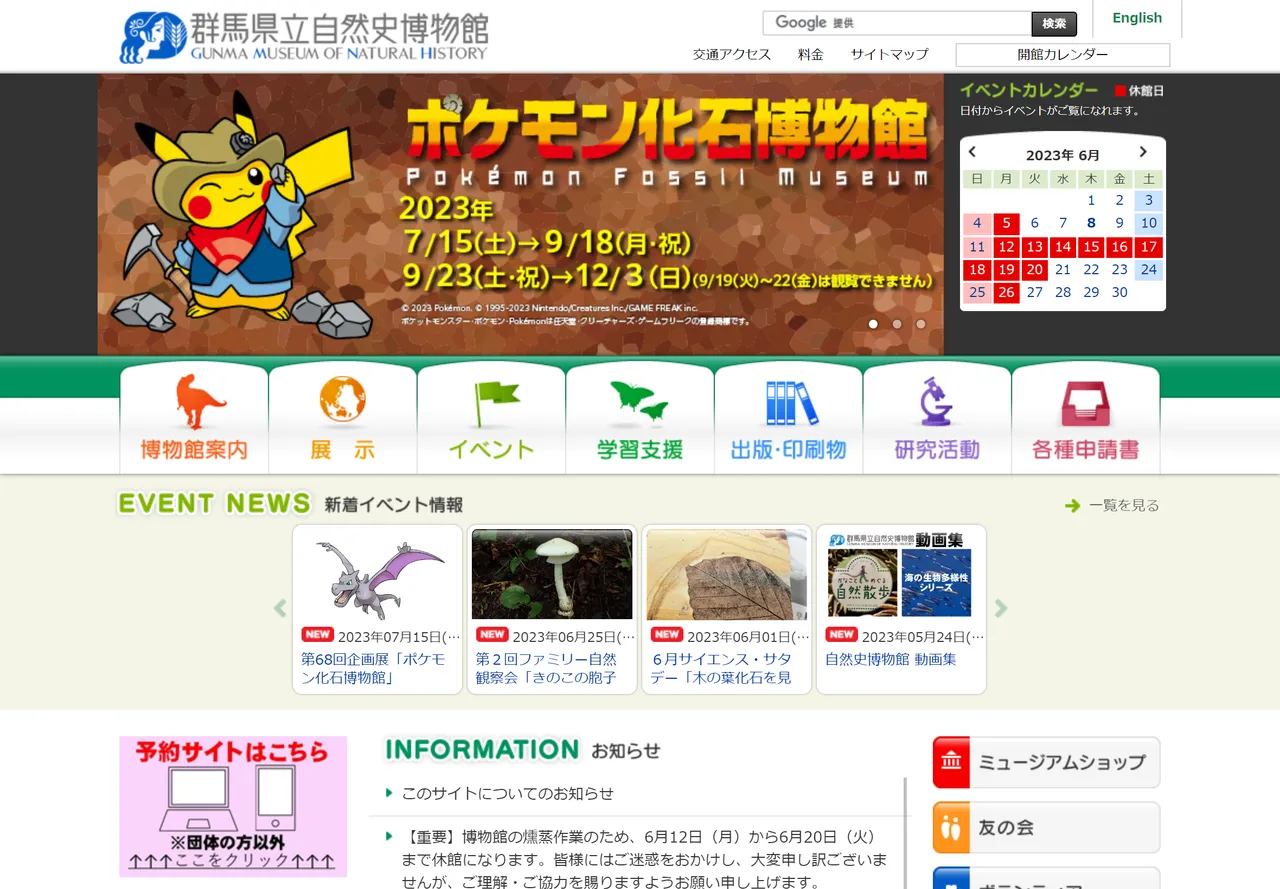Open the ミュージアムショップ button
This screenshot has height=889, width=1280.
(x=1046, y=763)
